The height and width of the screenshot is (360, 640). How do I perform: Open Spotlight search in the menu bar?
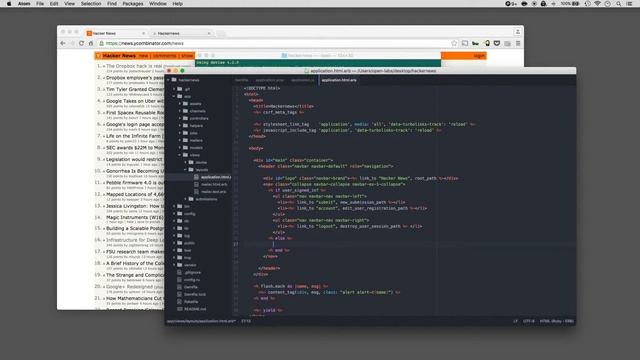[619, 4]
